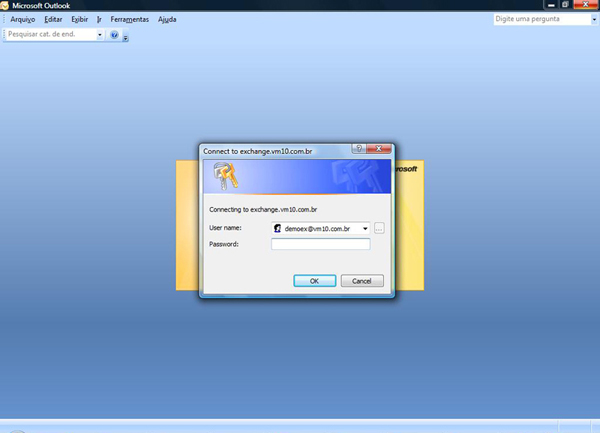Close the Connect to exchange dialog
Image resolution: width=600 pixels, height=433 pixels.
pos(379,148)
